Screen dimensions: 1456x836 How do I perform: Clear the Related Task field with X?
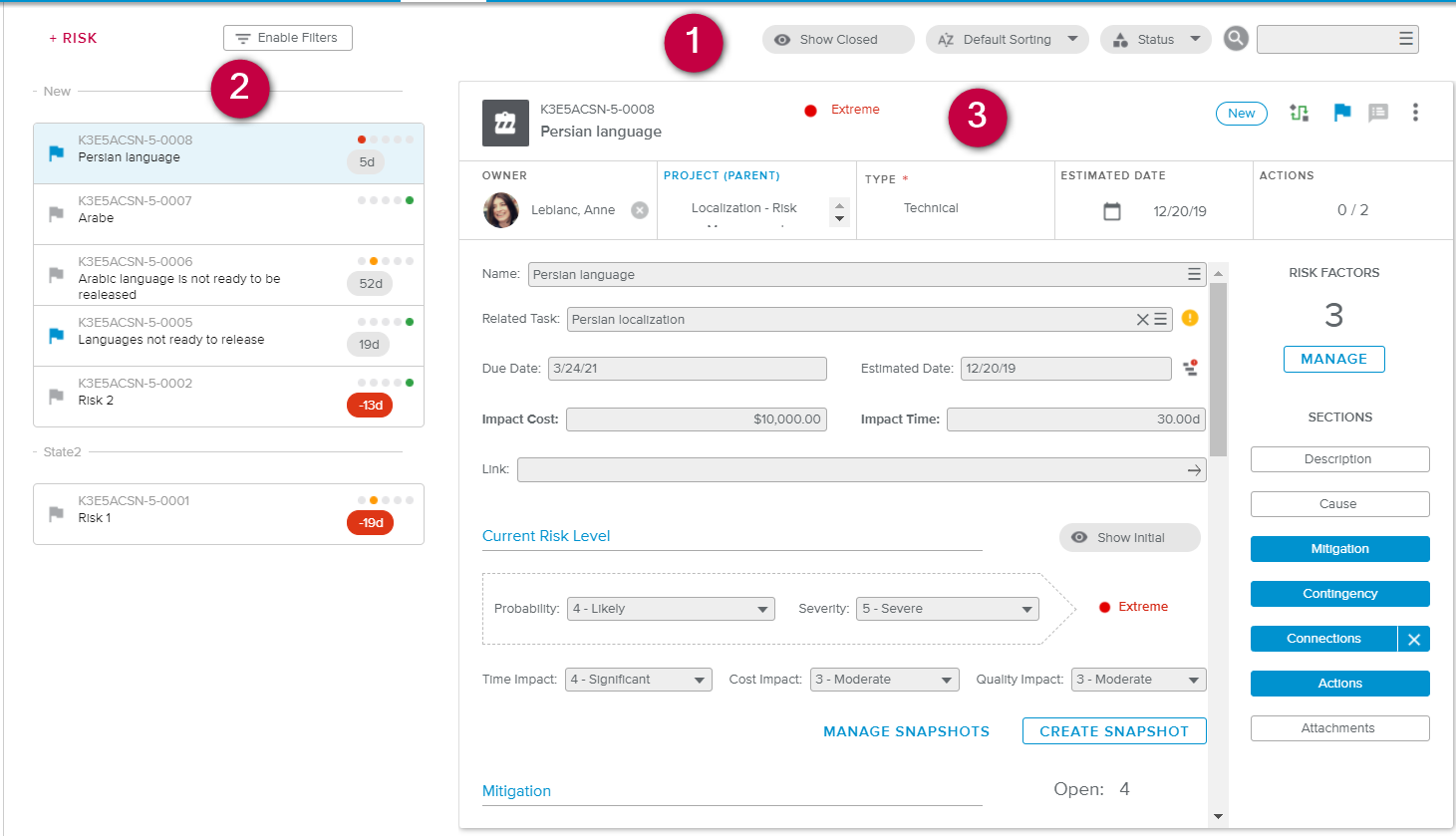click(1142, 320)
